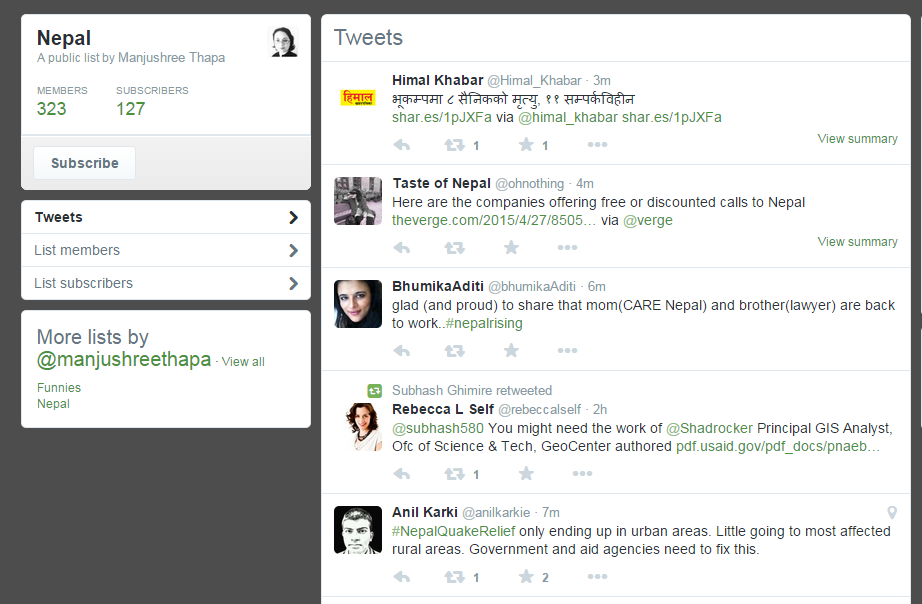Reply to Taste of Nepal tweet
922x604 pixels.
pos(402,248)
